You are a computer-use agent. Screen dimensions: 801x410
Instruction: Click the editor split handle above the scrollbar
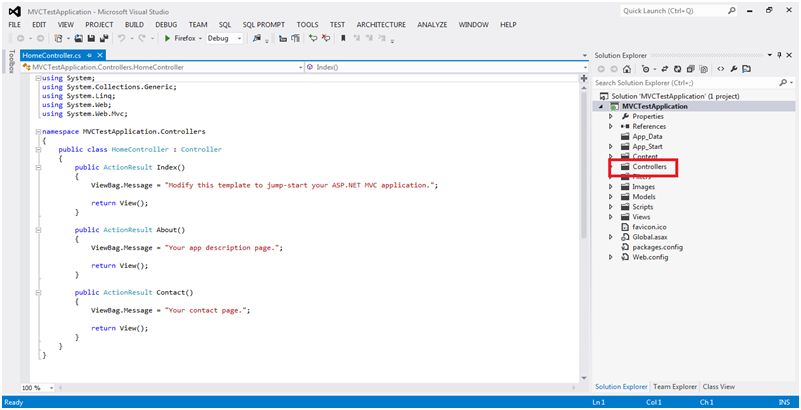pos(584,78)
